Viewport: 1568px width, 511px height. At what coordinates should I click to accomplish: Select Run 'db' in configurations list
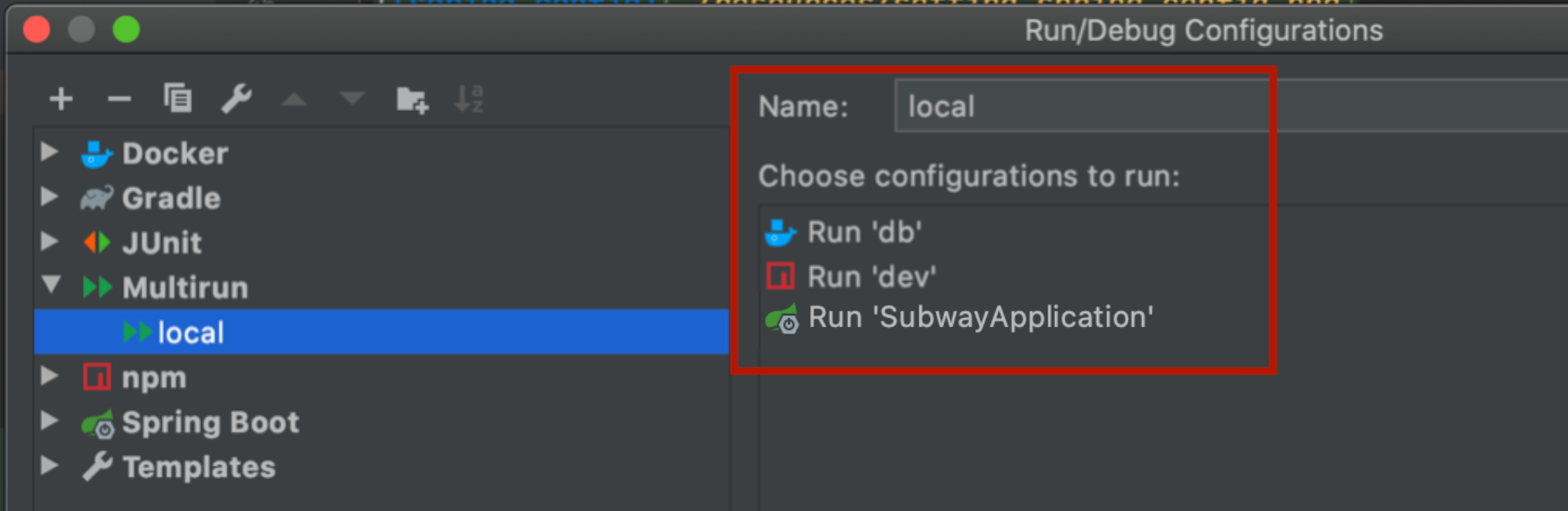[864, 232]
